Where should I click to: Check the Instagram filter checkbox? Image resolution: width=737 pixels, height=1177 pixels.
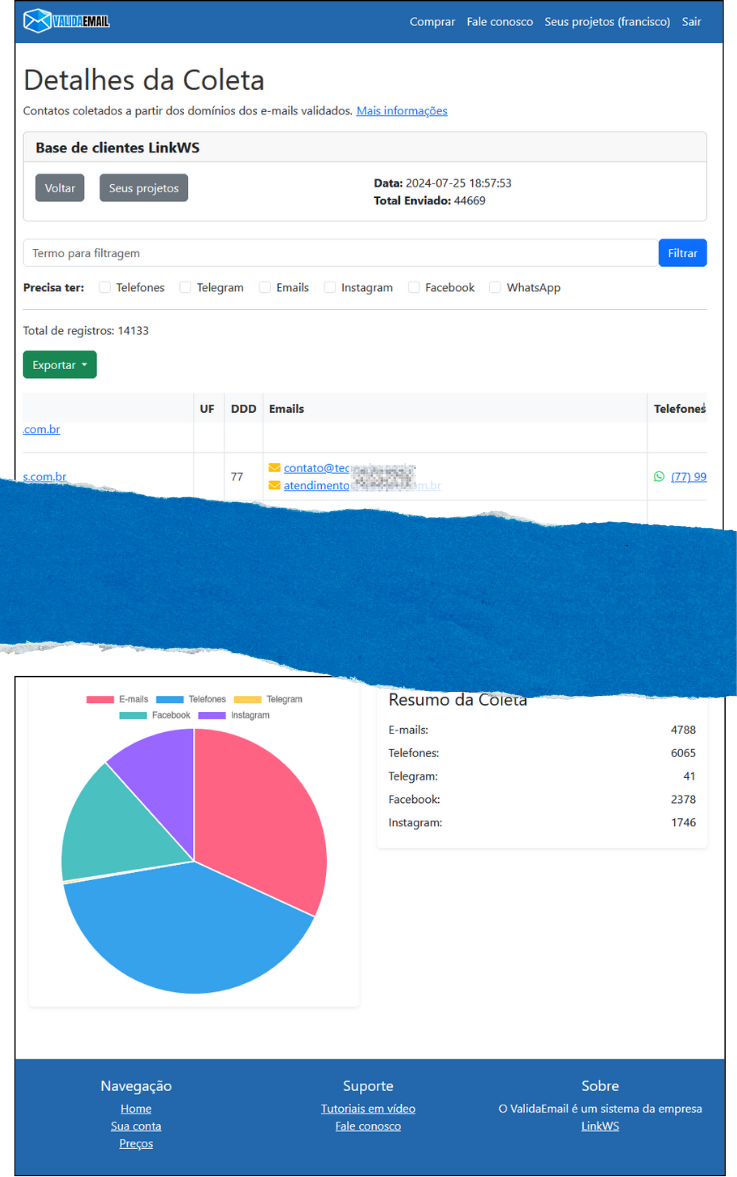330,288
